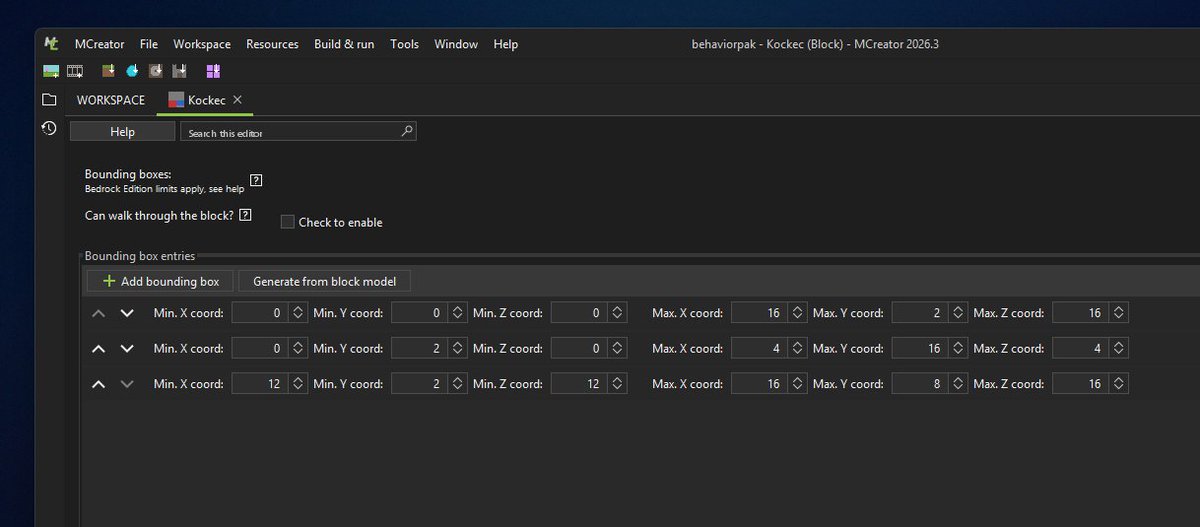Click the MCreator logo icon in the menu bar

pyautogui.click(x=52, y=44)
